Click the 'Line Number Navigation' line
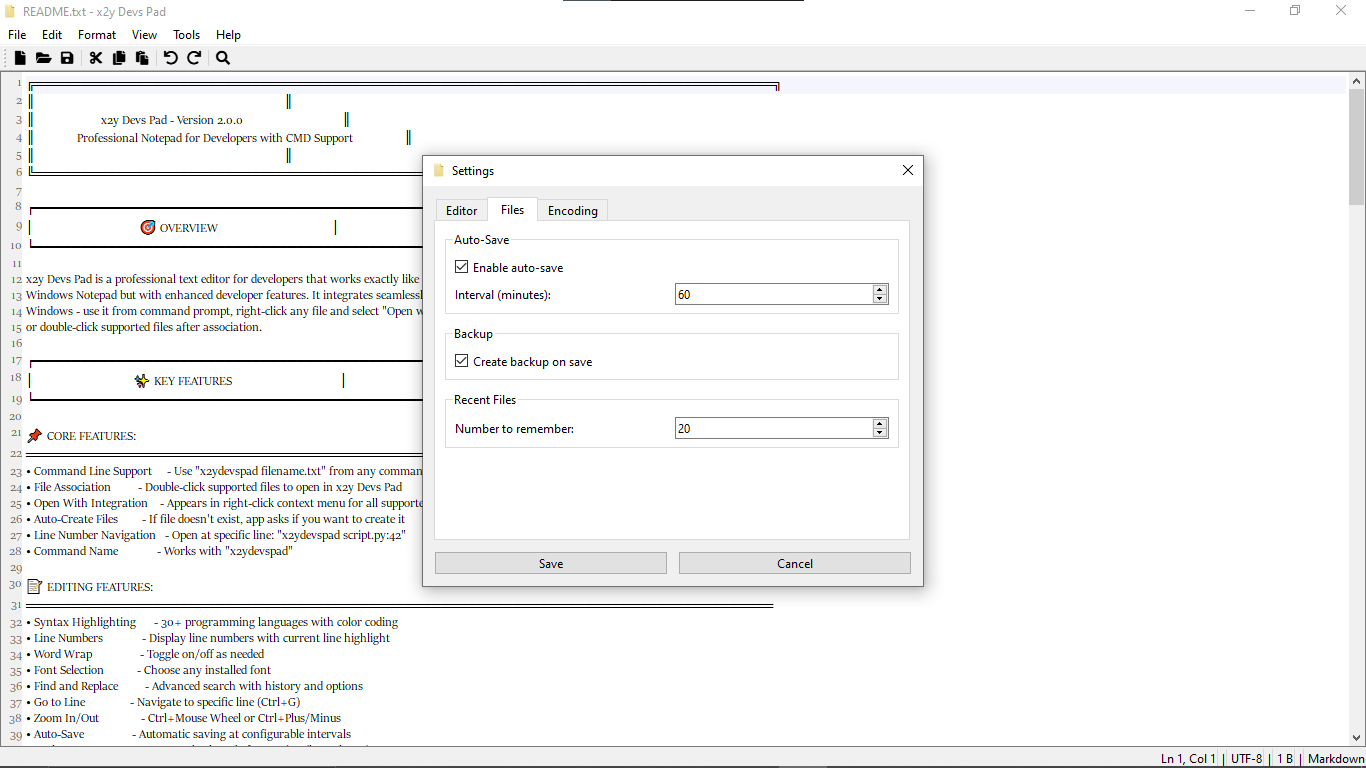This screenshot has width=1366, height=768. pyautogui.click(x=216, y=535)
